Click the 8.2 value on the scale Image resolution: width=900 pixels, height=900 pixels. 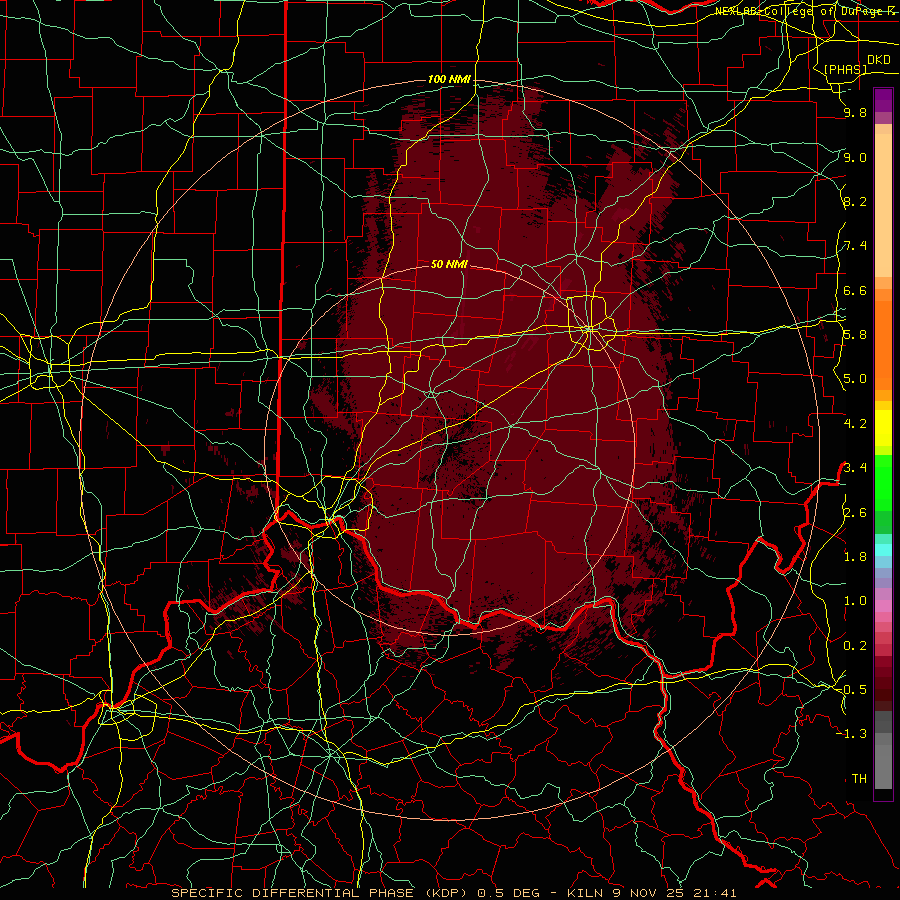click(855, 201)
